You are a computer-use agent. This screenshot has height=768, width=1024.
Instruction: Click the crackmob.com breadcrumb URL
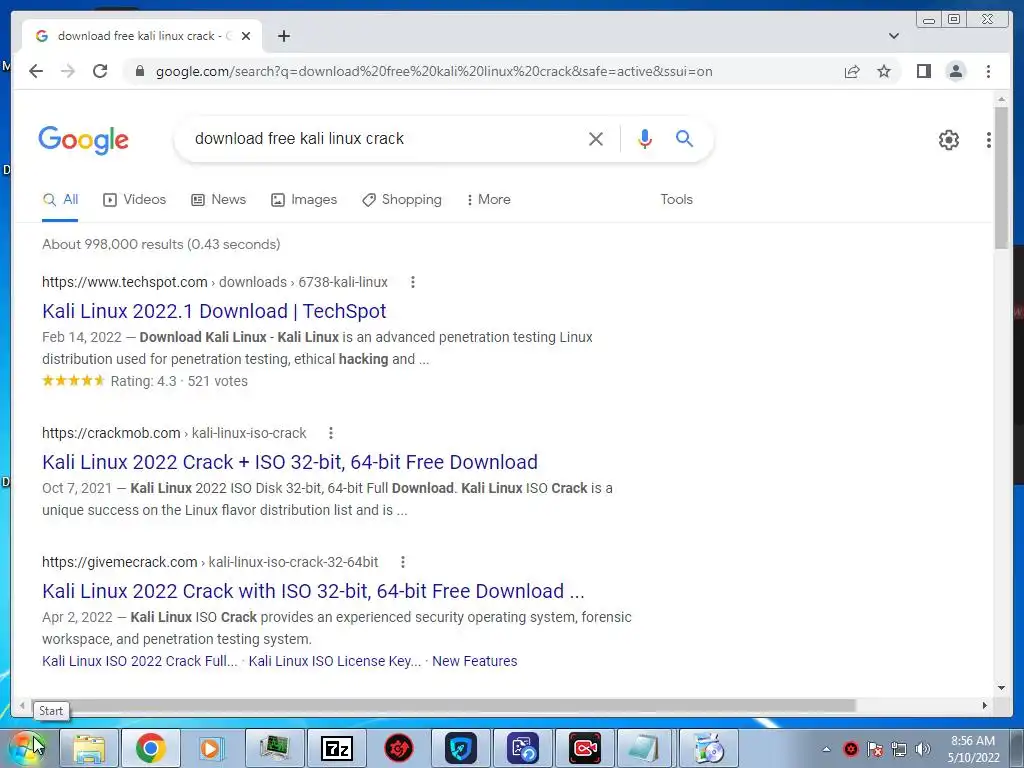pyautogui.click(x=174, y=433)
